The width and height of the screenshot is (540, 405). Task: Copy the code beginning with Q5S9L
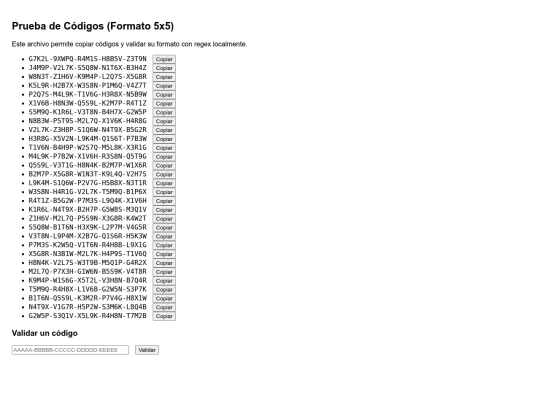coord(164,166)
